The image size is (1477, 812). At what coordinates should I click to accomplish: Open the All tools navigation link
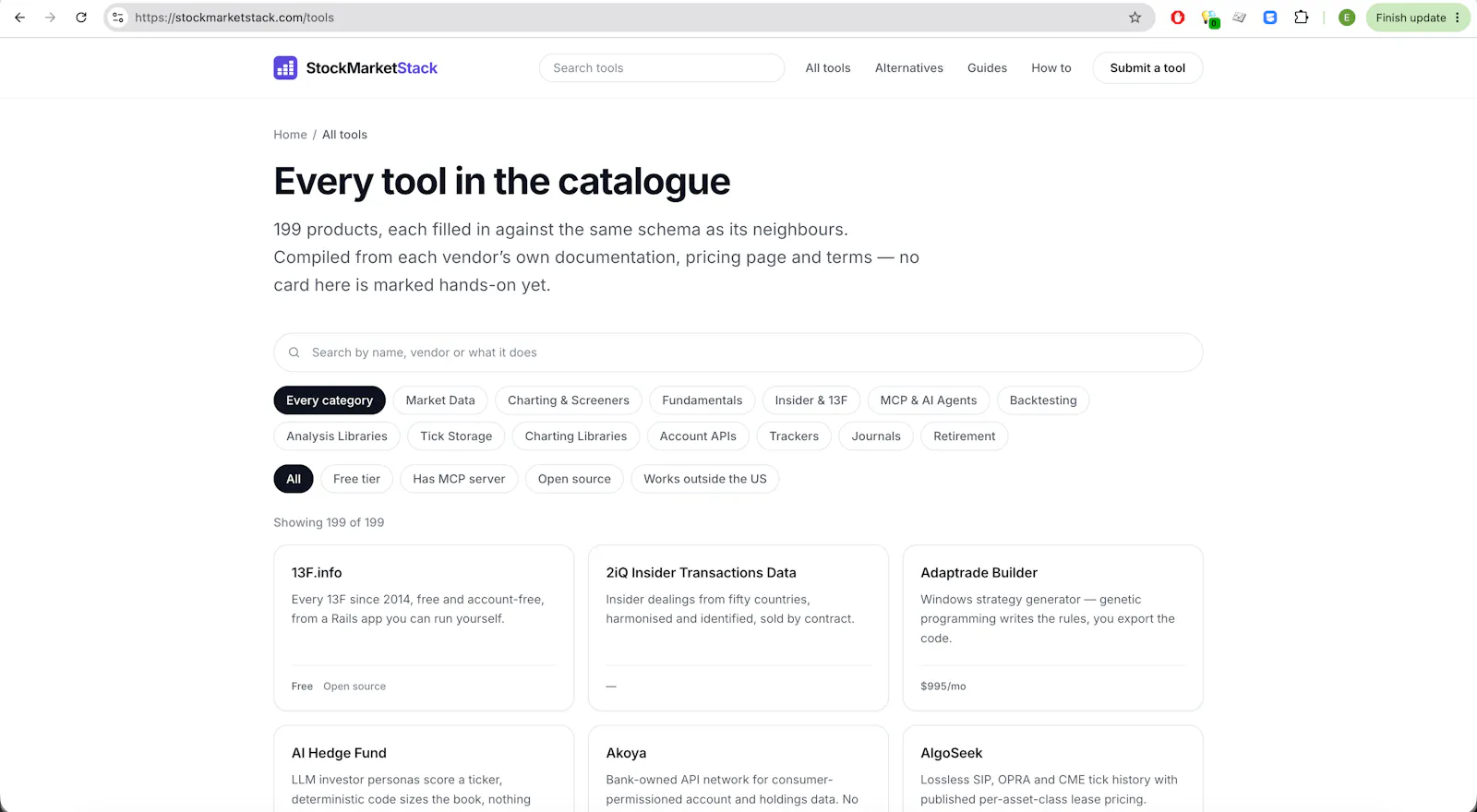point(828,68)
